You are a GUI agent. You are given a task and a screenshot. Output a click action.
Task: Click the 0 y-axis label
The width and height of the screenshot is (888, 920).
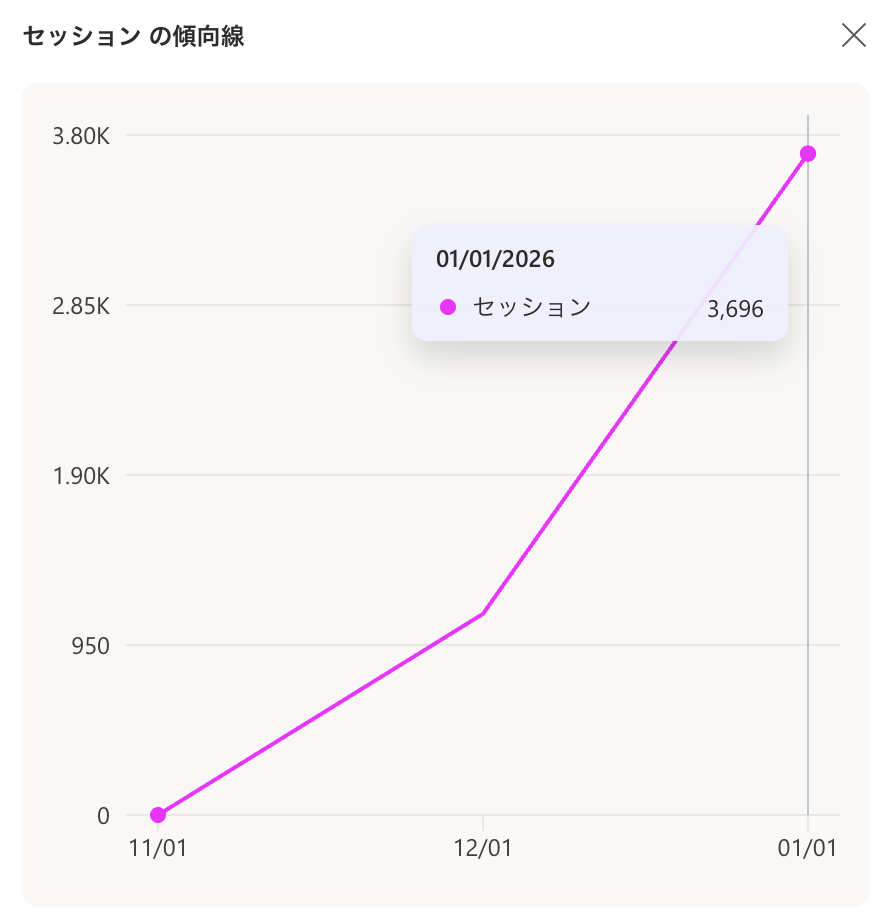tap(103, 815)
